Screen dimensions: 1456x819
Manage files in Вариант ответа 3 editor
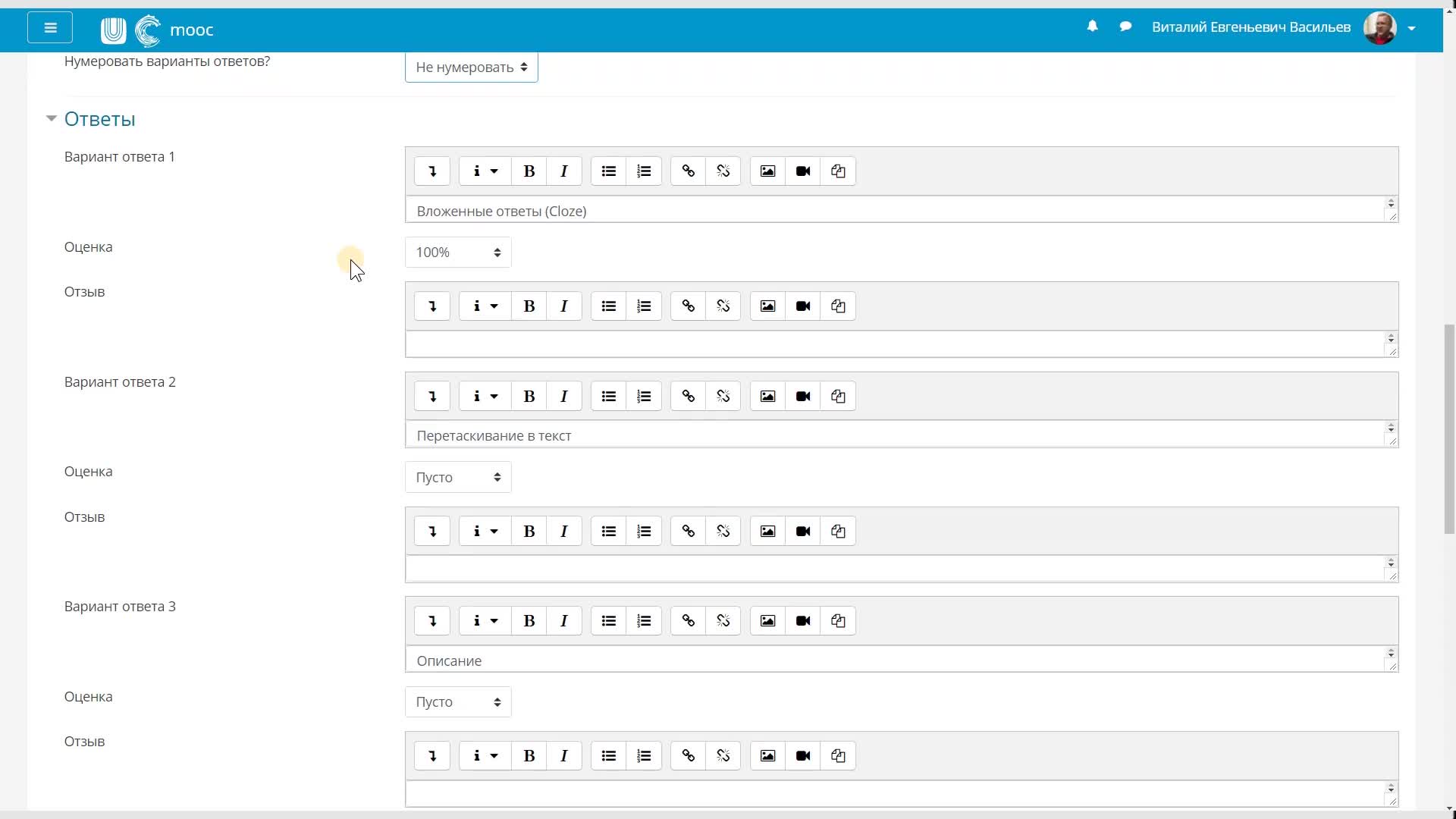point(838,621)
